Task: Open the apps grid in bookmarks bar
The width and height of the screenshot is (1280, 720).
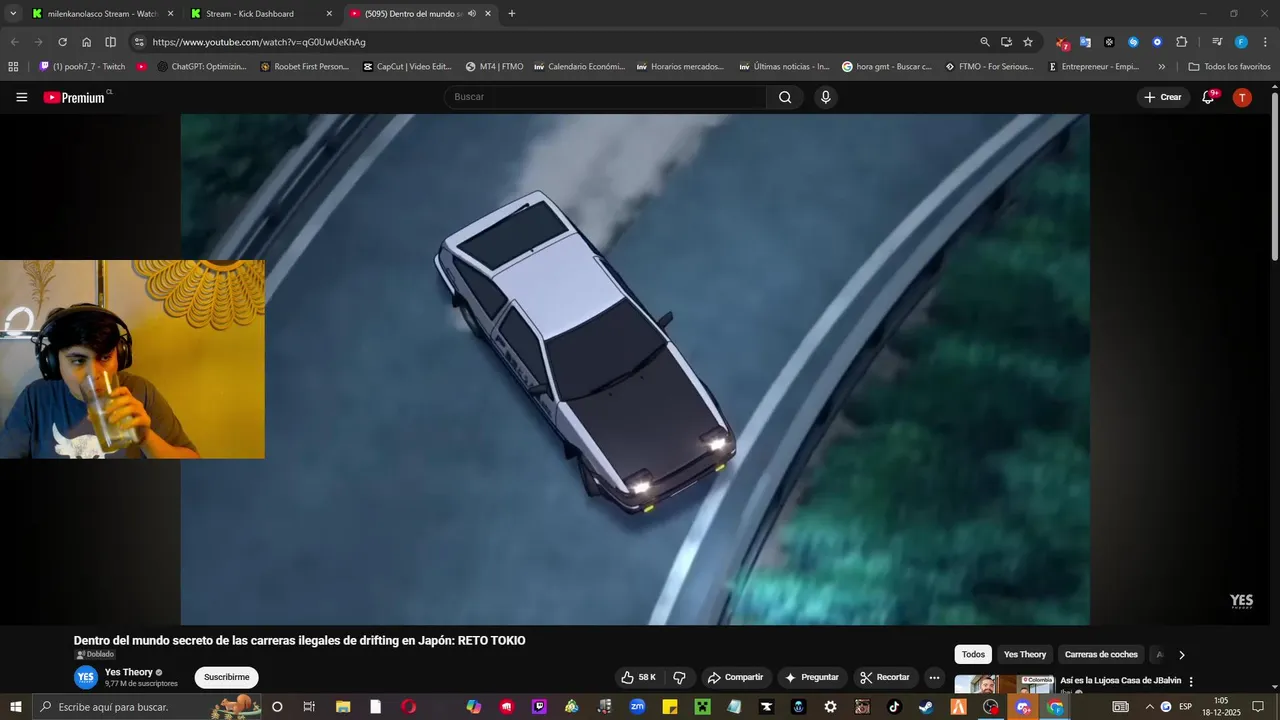Action: [13, 67]
